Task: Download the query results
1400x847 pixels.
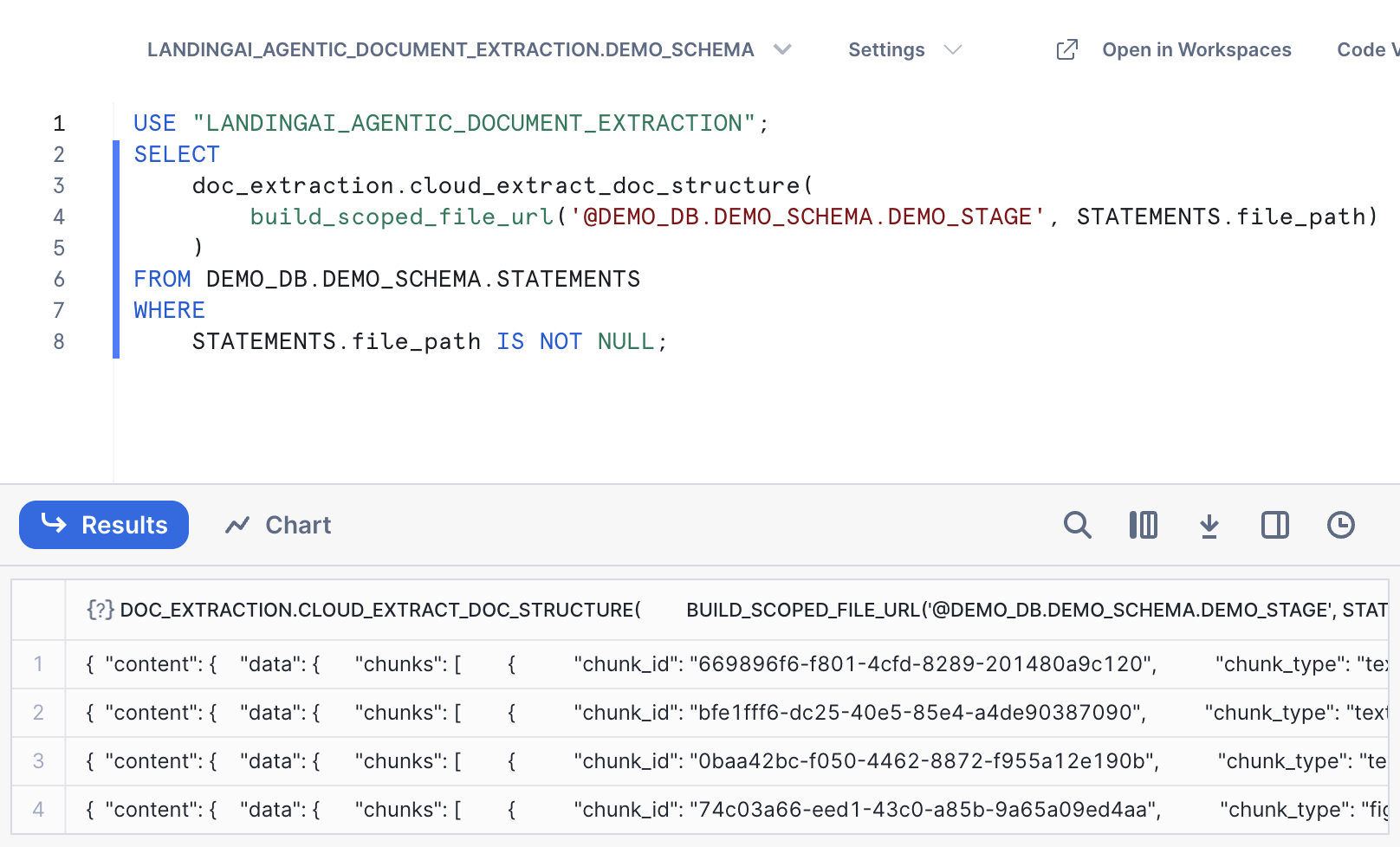Action: point(1209,525)
